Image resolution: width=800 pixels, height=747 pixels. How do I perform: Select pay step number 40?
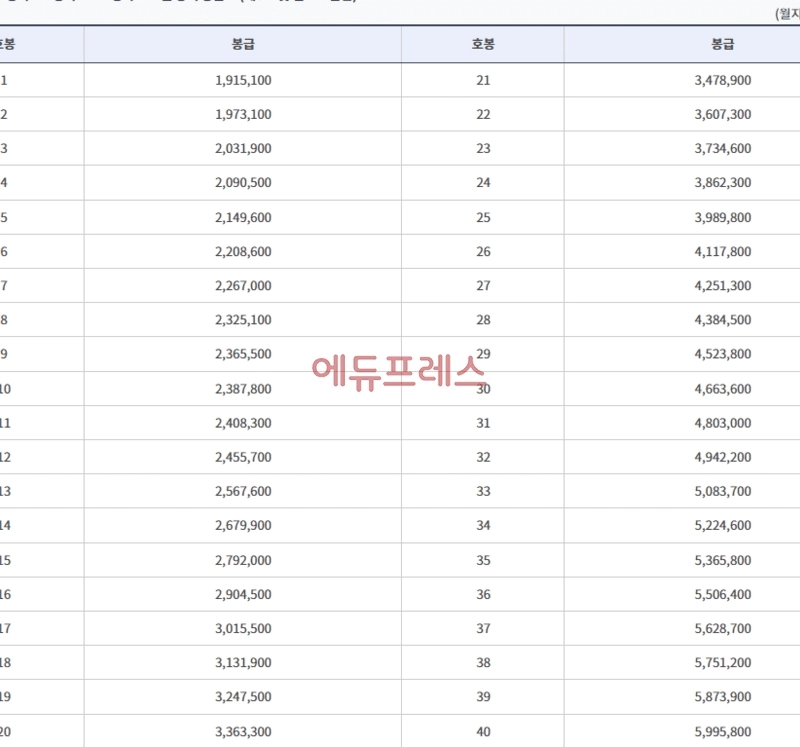click(483, 732)
